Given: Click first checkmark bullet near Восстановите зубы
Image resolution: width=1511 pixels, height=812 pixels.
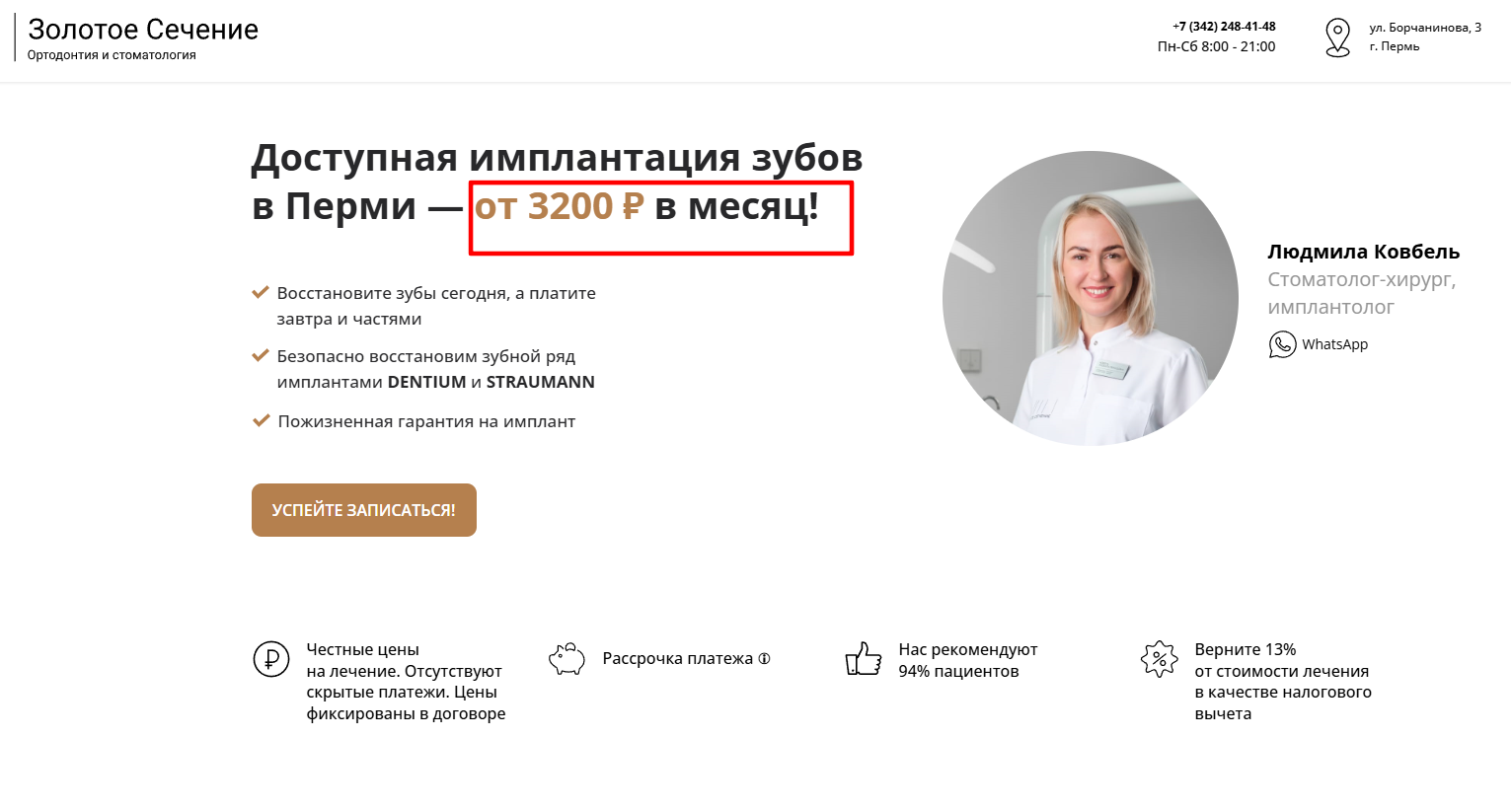Looking at the screenshot, I should point(261,292).
